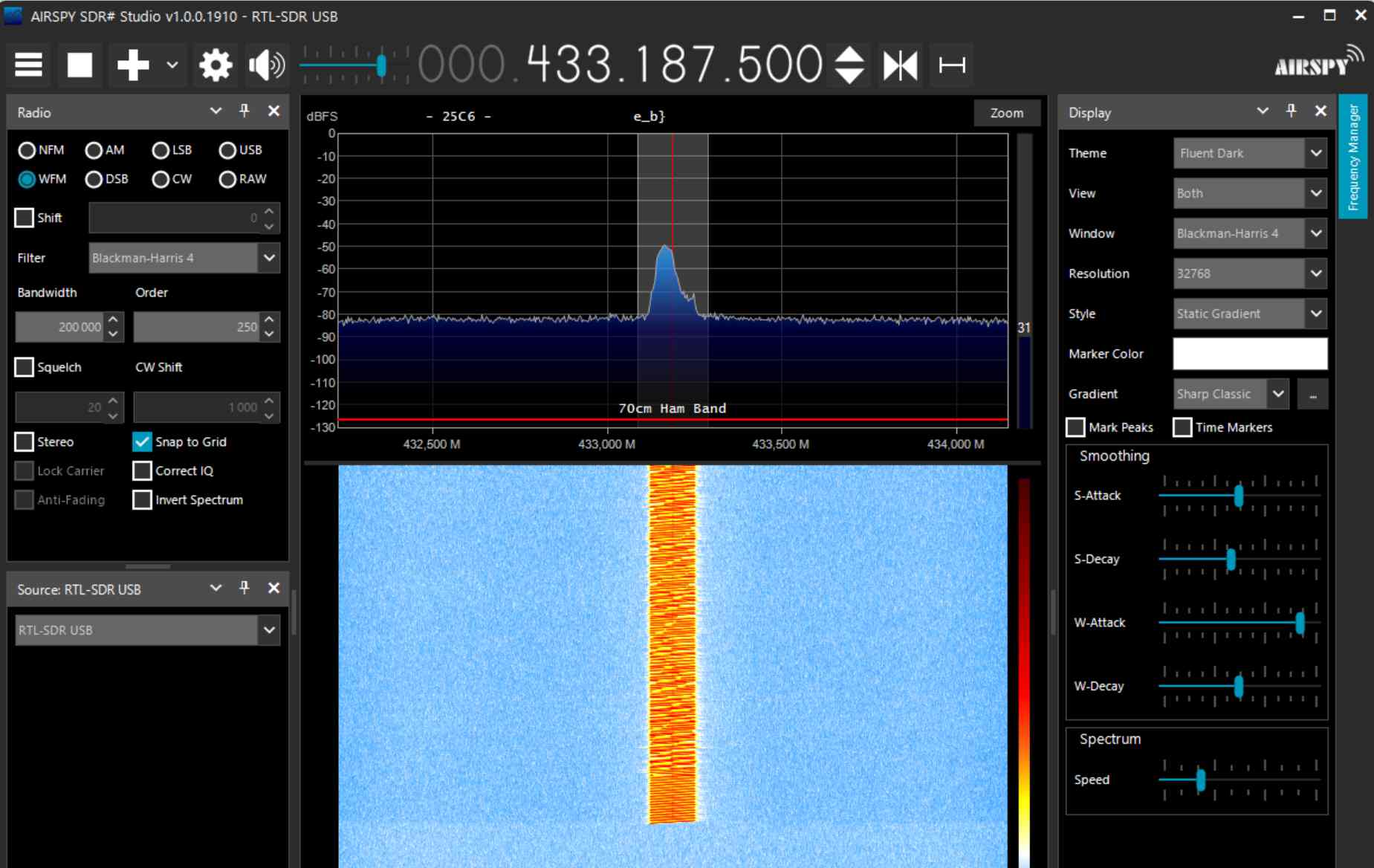The height and width of the screenshot is (868, 1374).
Task: Close the Source RTL-SDR USB panel
Action: [273, 589]
